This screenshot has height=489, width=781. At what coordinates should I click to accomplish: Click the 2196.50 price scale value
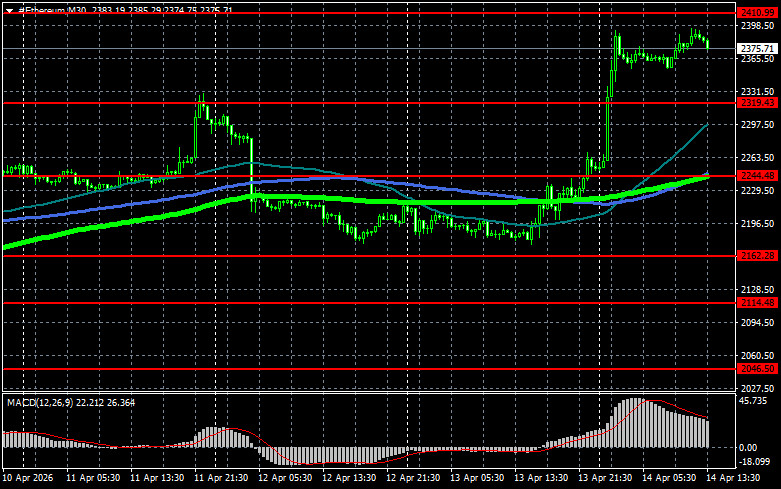tap(757, 224)
